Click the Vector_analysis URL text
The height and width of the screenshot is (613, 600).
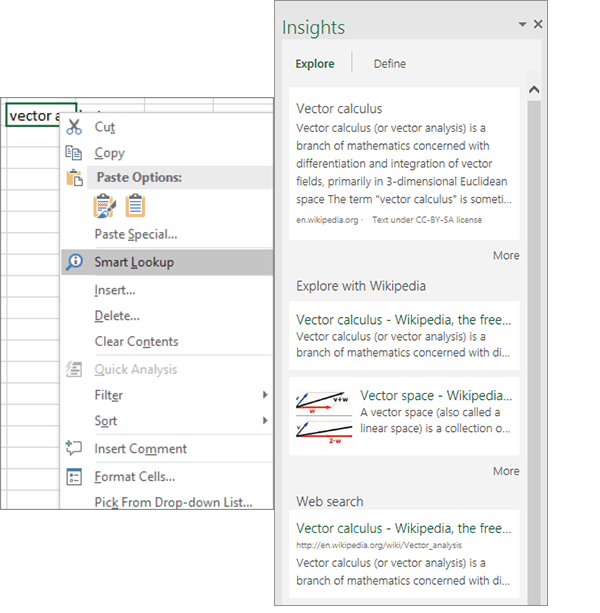[379, 545]
